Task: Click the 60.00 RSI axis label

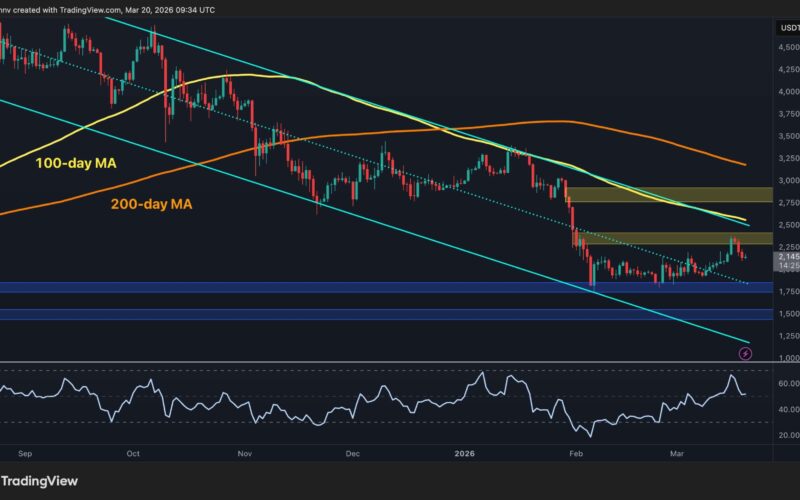Action: coord(787,384)
